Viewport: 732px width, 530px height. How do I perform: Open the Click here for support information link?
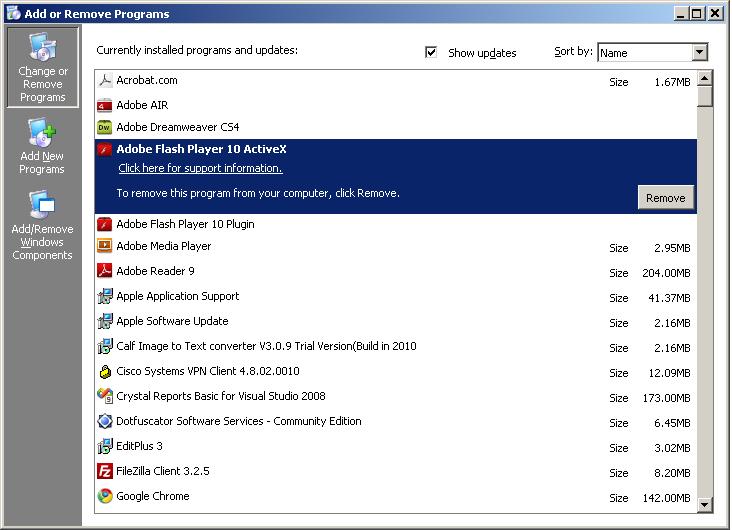pyautogui.click(x=200, y=168)
